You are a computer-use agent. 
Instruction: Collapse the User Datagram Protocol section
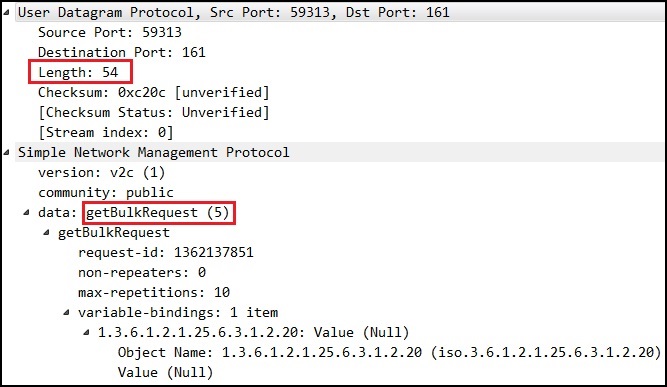click(x=6, y=12)
